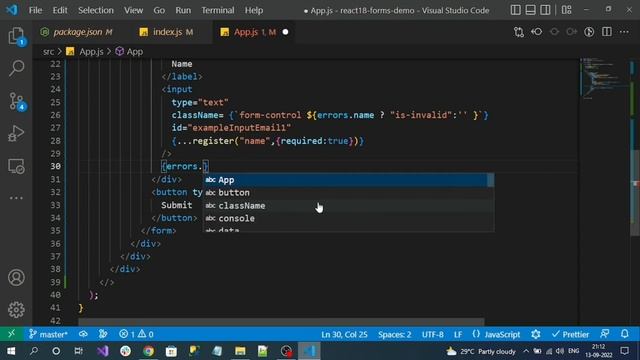The image size is (640, 360).
Task: Select button suggestion in autocomplete list
Action: point(346,193)
